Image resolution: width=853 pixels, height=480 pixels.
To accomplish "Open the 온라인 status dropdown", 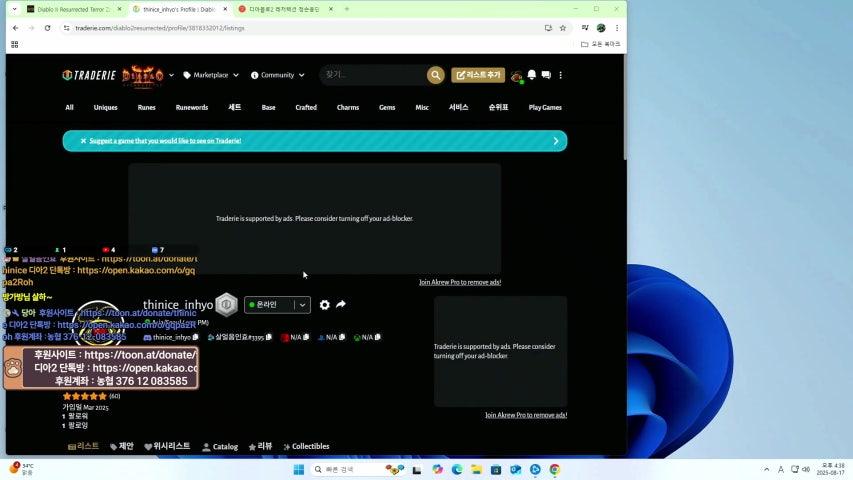I will [277, 305].
